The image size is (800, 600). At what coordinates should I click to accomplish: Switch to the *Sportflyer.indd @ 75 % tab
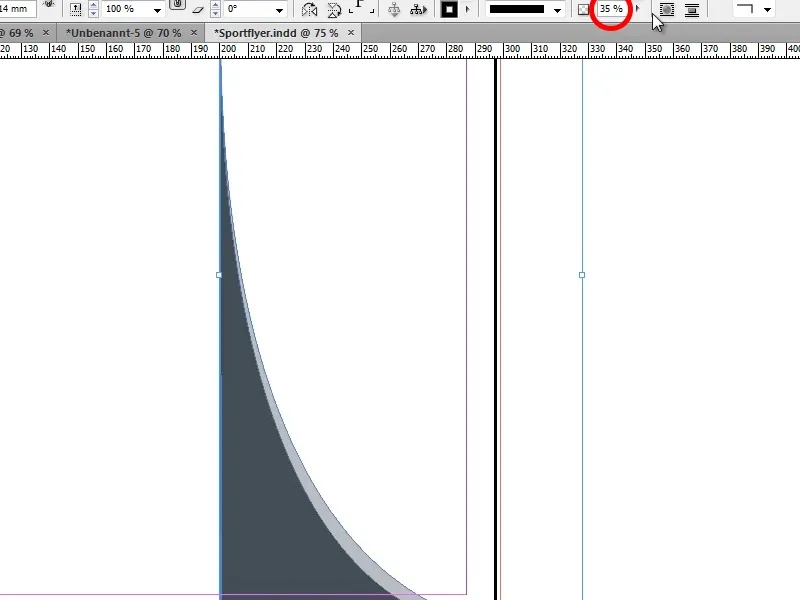tap(276, 33)
